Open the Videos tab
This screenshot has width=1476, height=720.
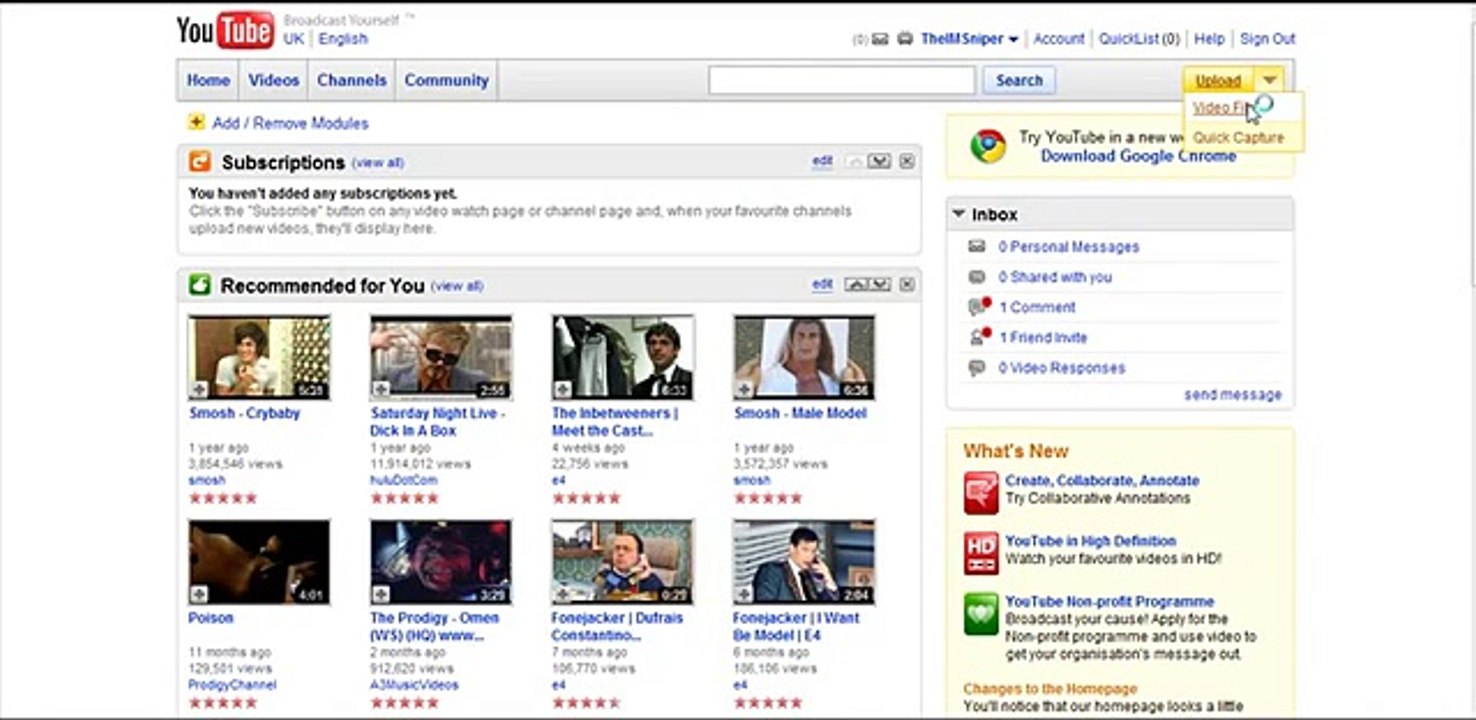pyautogui.click(x=274, y=80)
